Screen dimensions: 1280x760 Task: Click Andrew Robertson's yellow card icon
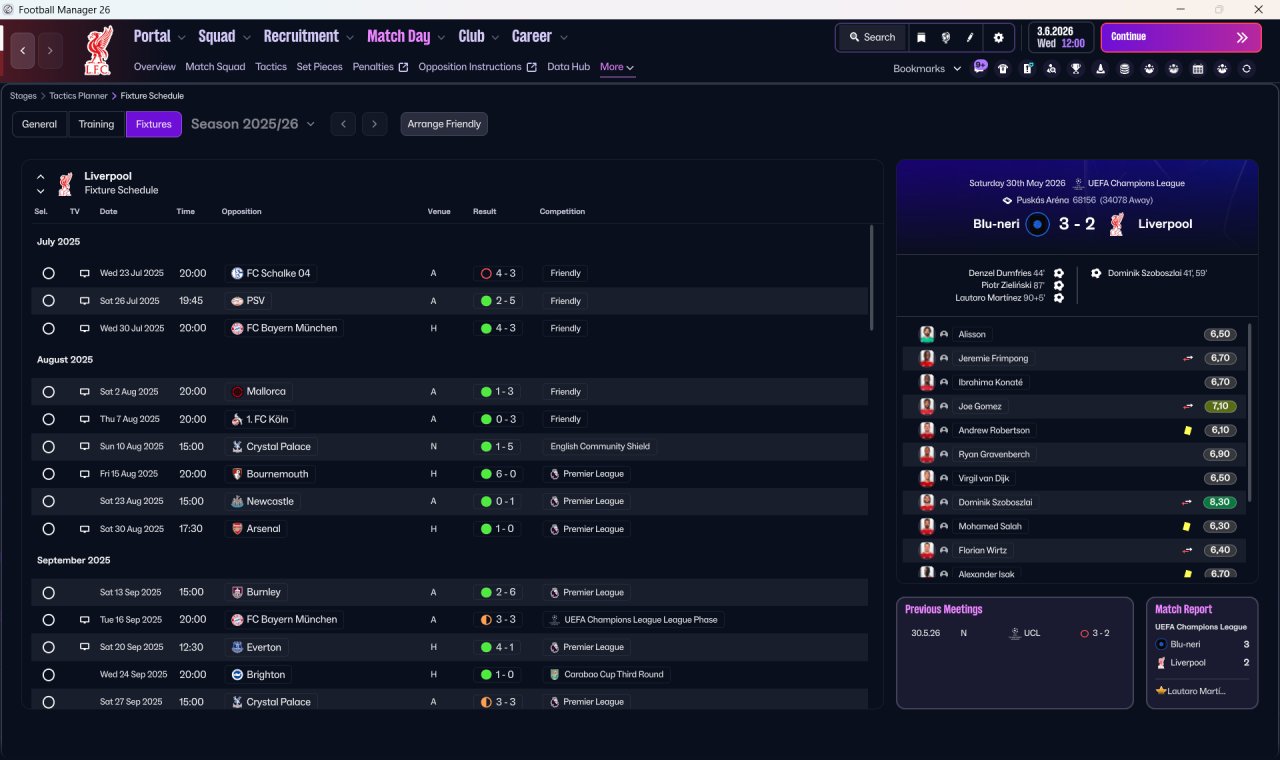click(1188, 430)
